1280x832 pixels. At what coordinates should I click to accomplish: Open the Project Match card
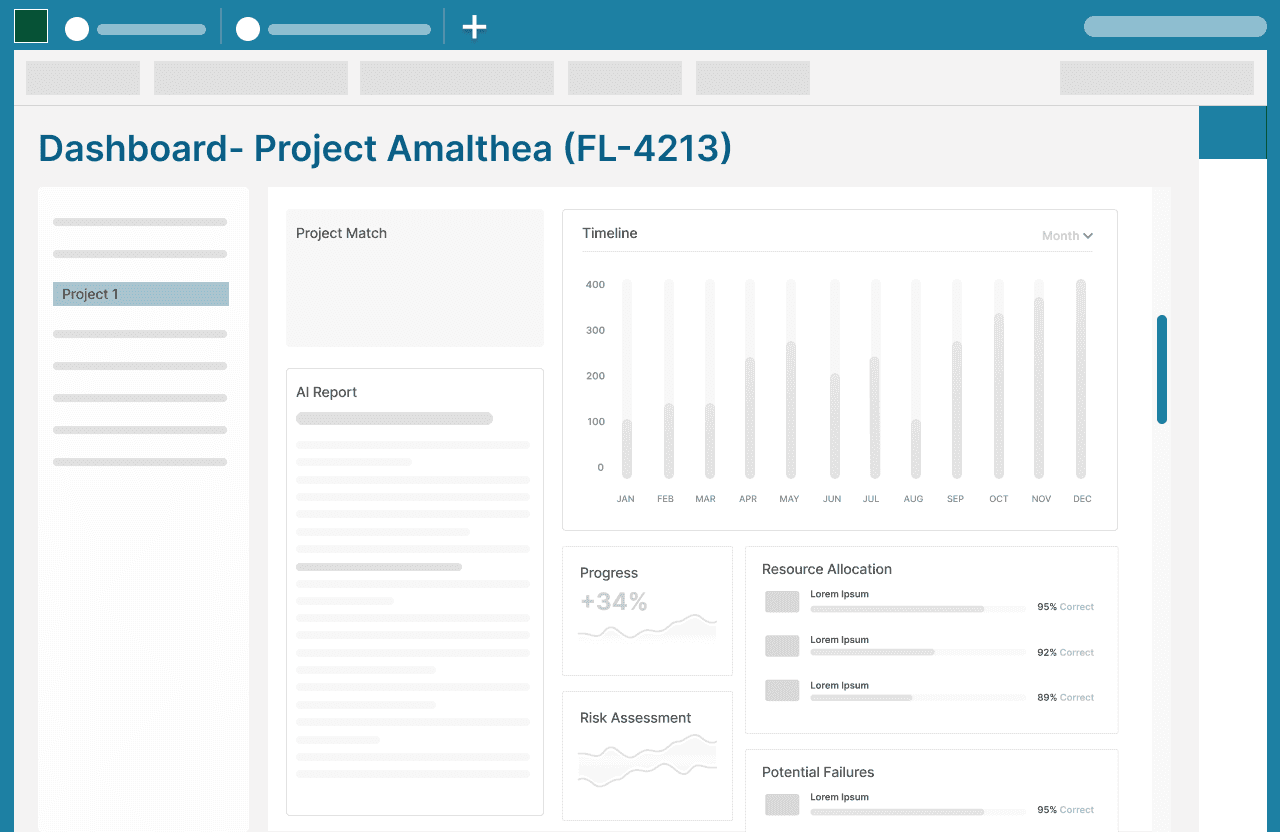click(415, 278)
